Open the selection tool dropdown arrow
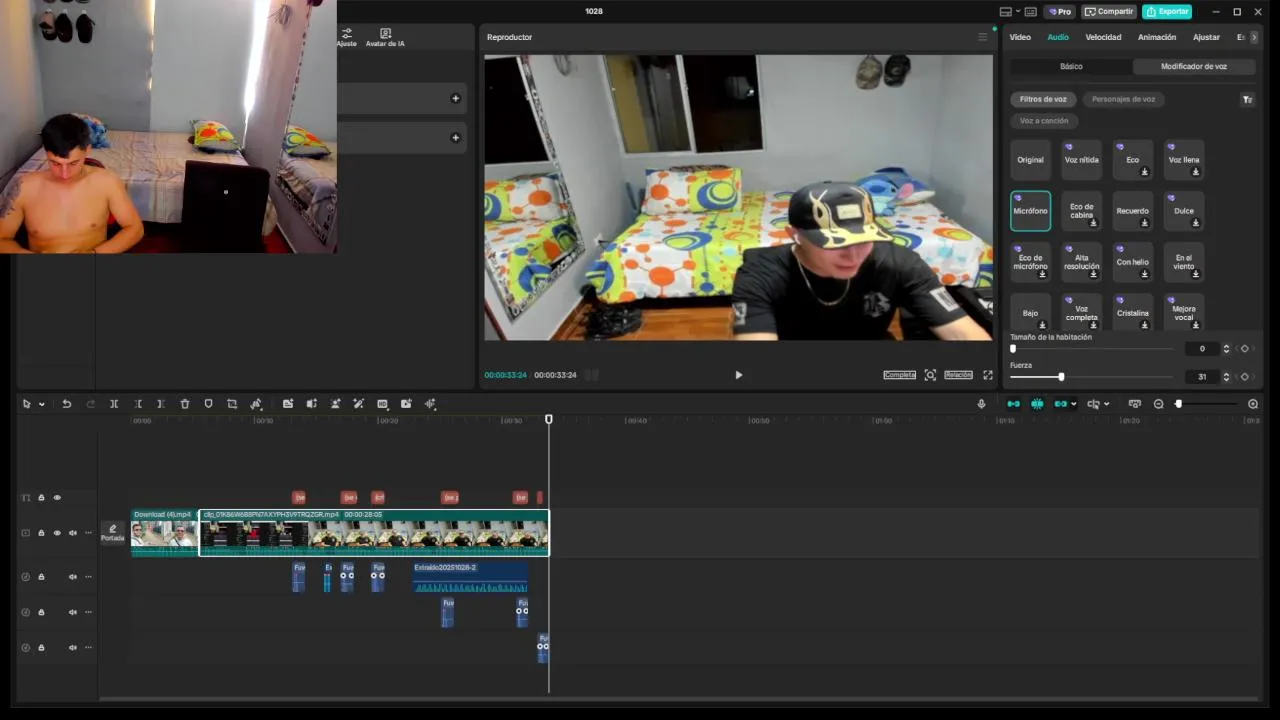1280x720 pixels. (x=41, y=404)
